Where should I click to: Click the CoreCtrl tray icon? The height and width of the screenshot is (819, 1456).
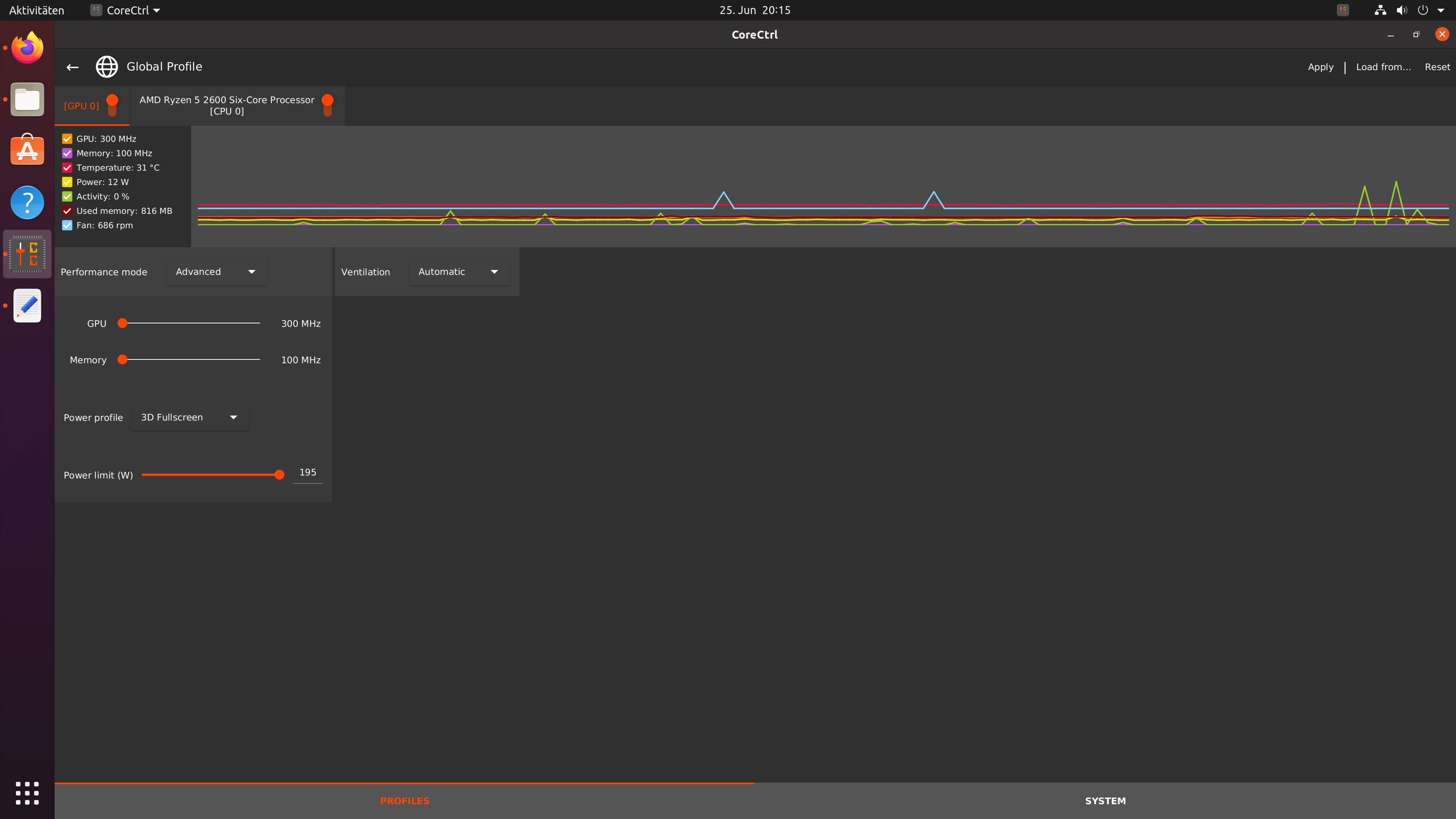[1342, 10]
